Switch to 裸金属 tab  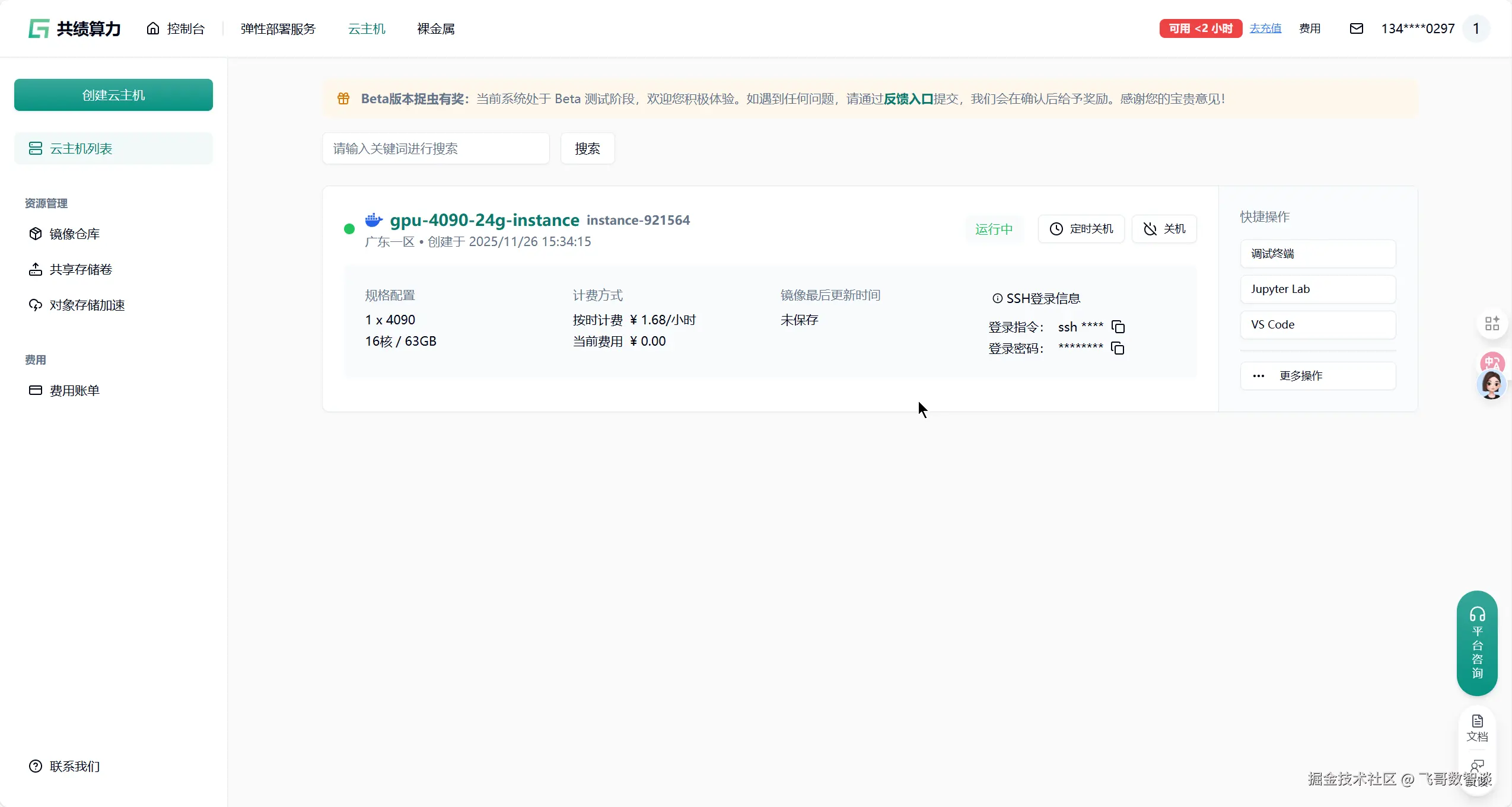435,28
